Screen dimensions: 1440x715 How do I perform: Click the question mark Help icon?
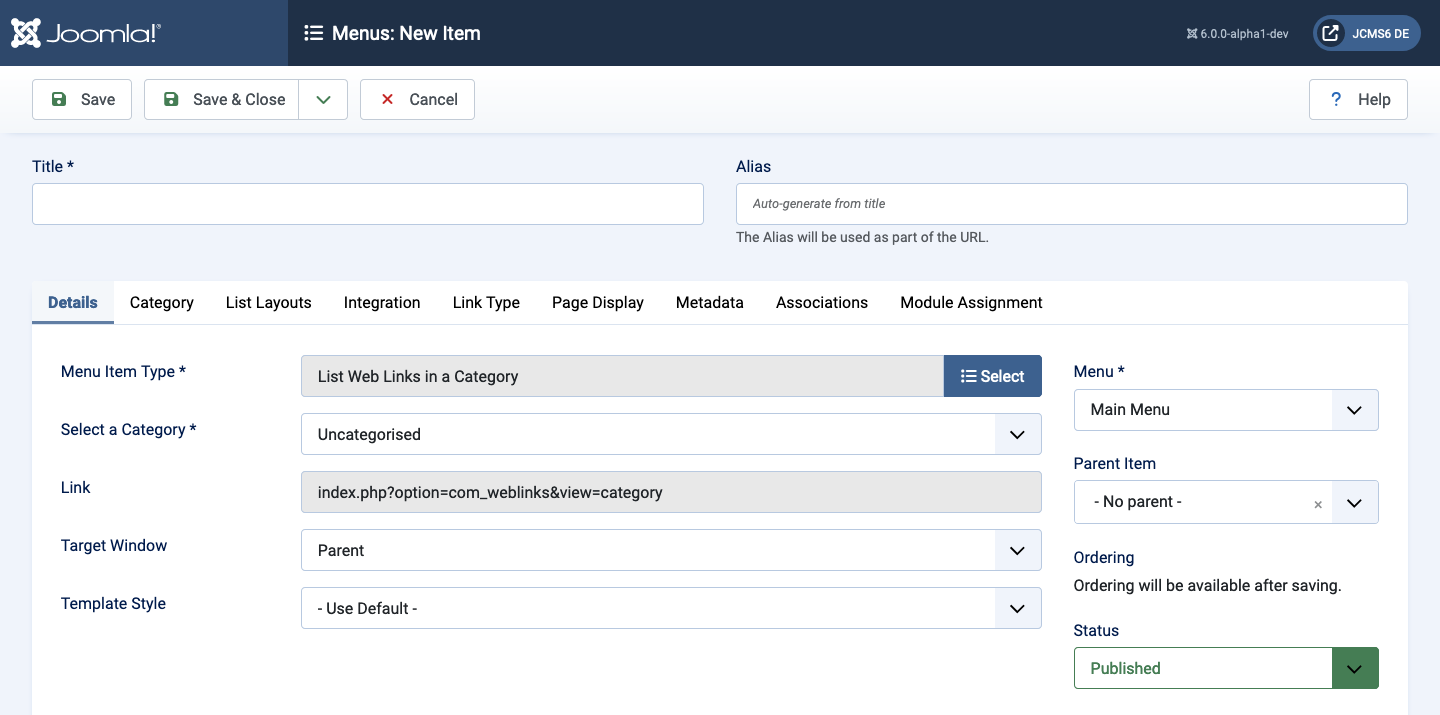coord(1335,99)
